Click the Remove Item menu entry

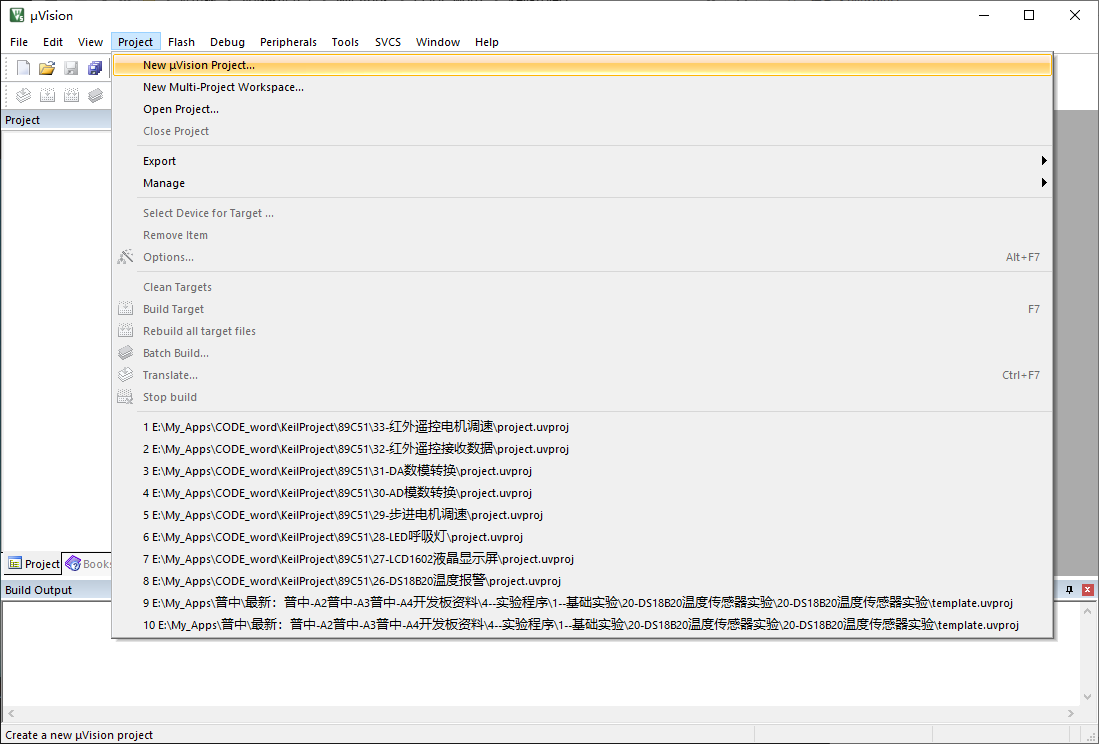point(582,235)
